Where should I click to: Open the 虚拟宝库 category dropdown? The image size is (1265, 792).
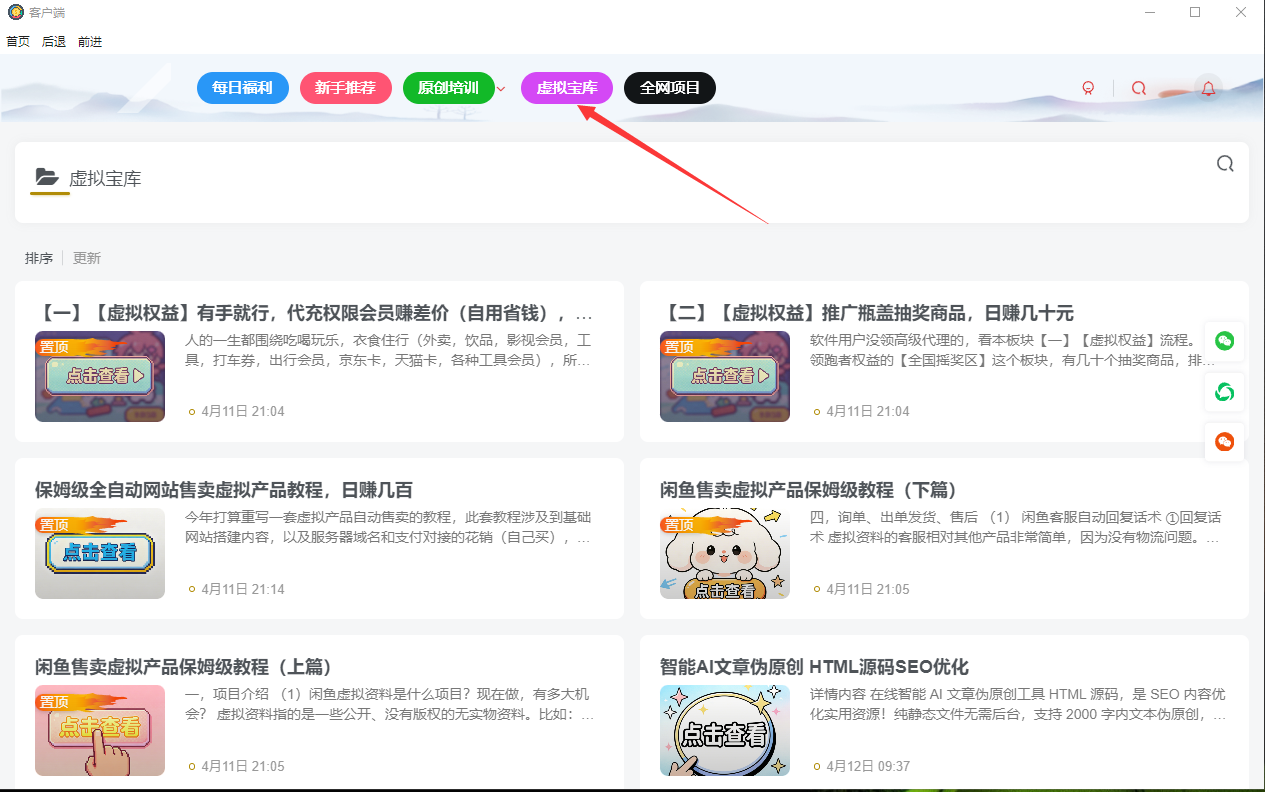pyautogui.click(x=567, y=88)
